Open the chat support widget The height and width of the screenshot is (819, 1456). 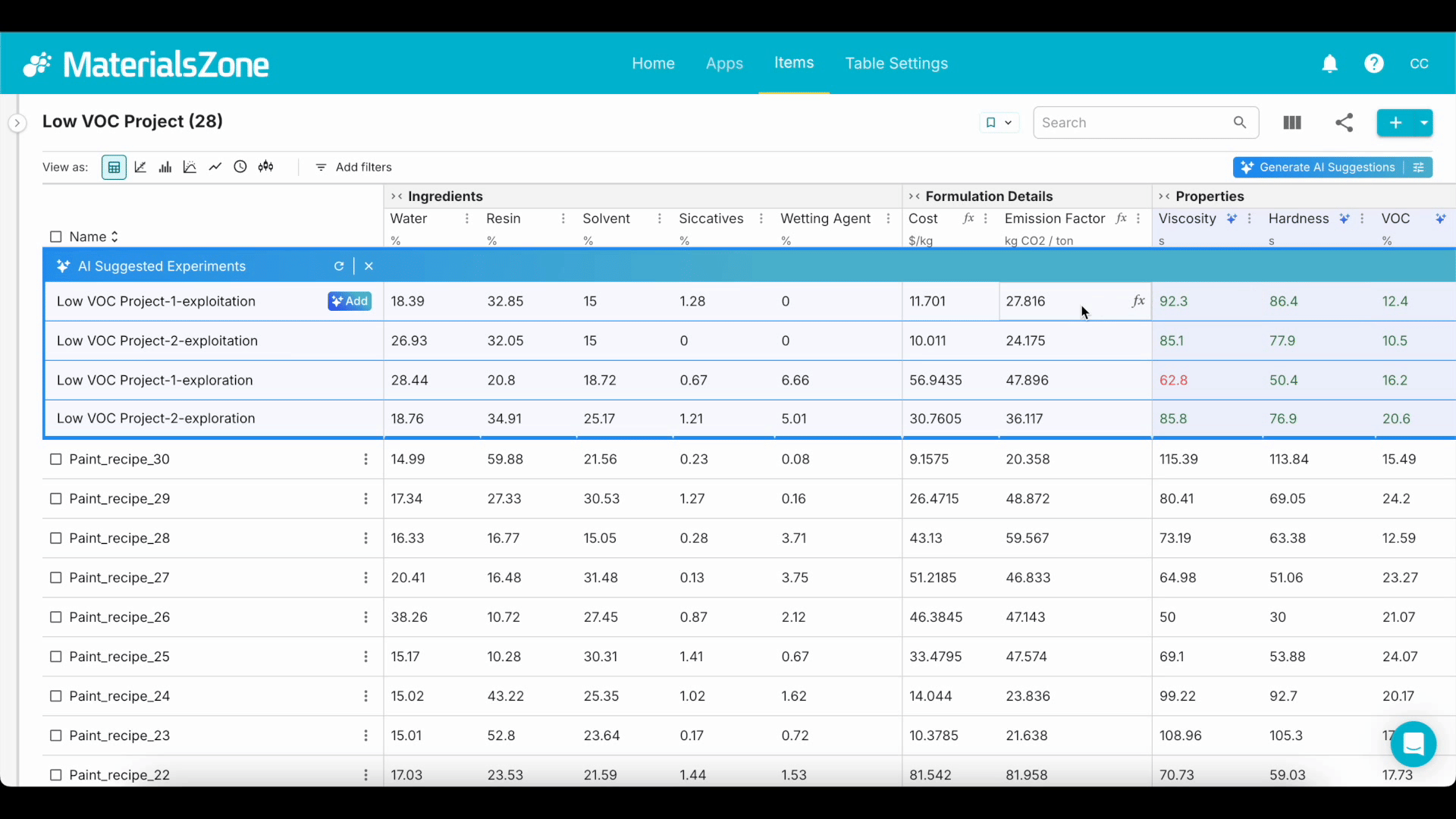click(x=1413, y=744)
